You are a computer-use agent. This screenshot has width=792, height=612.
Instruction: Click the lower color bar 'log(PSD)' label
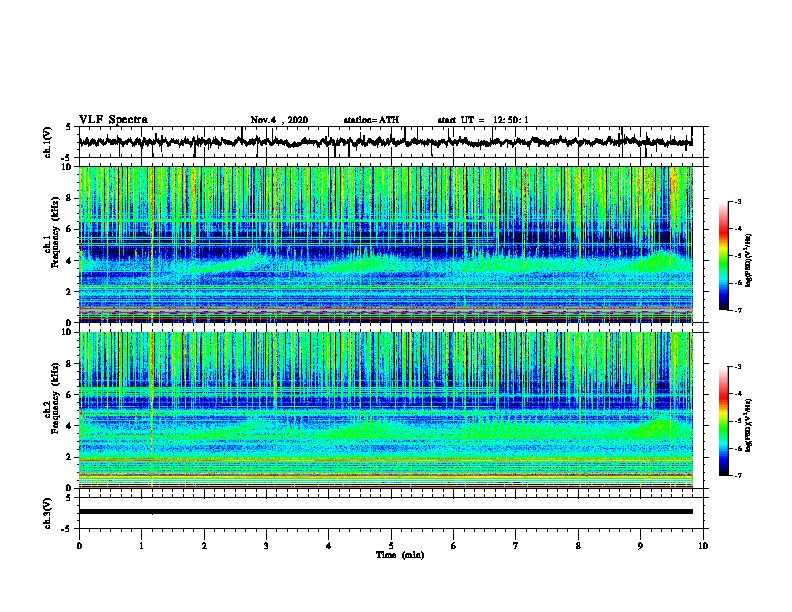tap(749, 426)
